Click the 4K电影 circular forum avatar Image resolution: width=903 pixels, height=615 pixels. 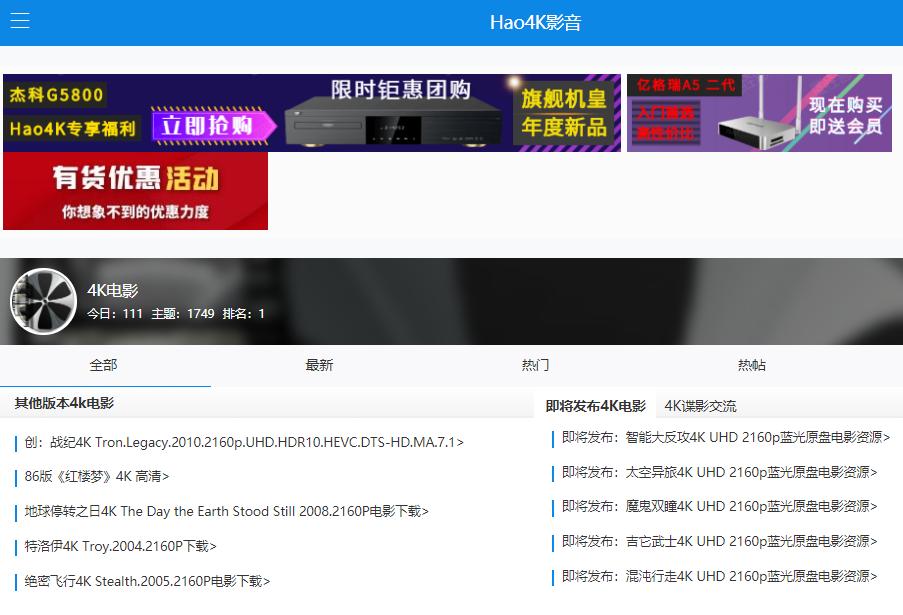(x=43, y=300)
